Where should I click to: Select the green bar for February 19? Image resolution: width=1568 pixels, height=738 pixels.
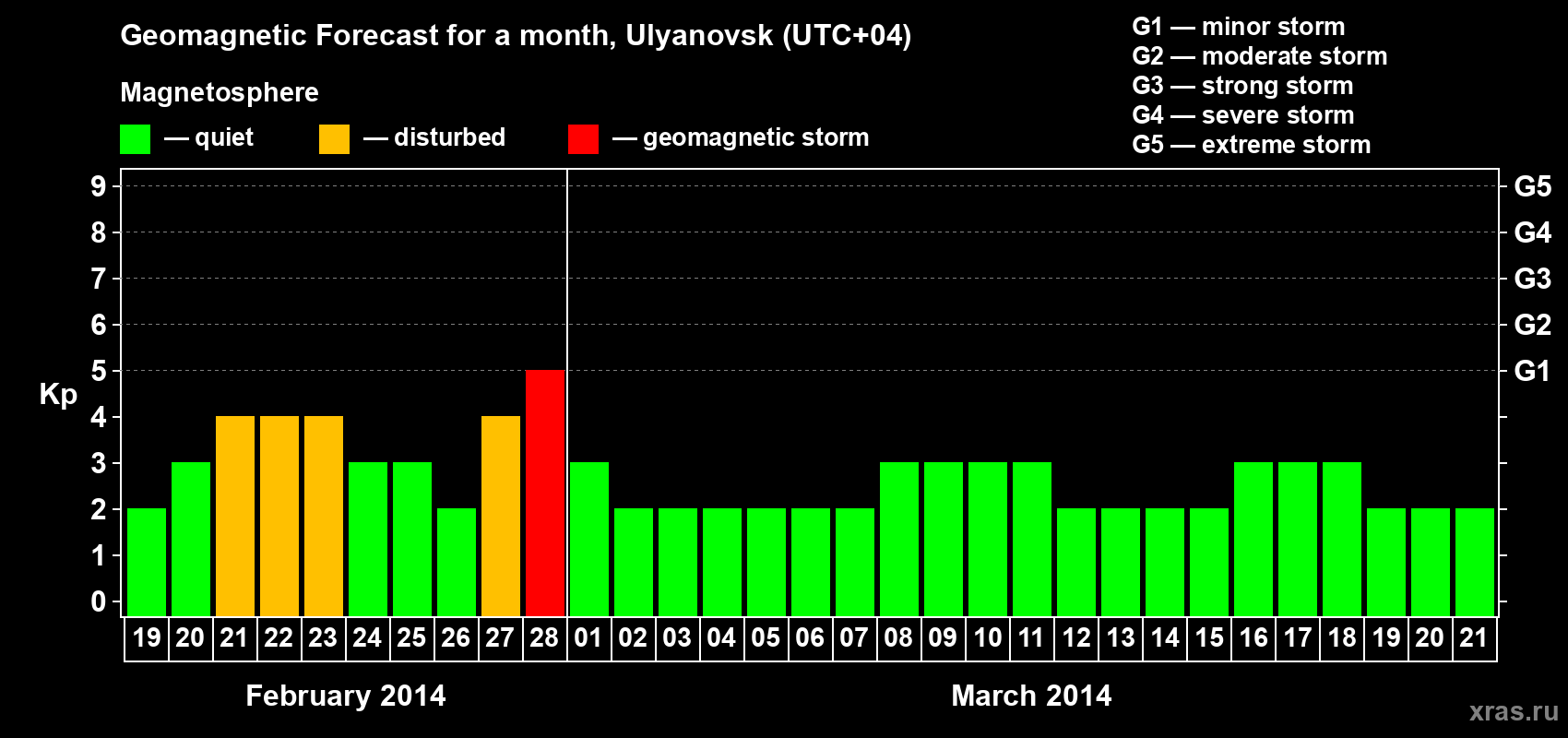[x=147, y=562]
